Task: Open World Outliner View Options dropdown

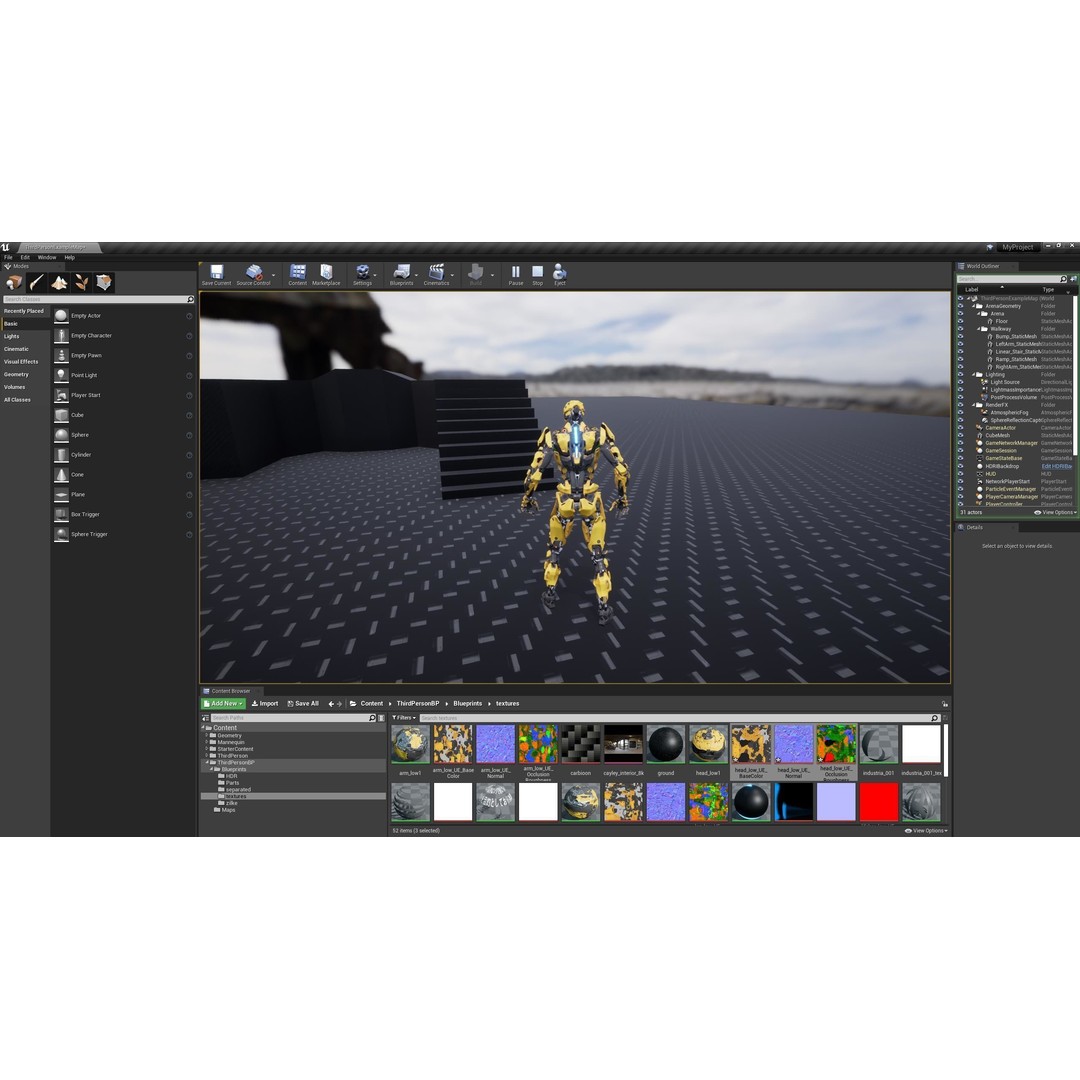Action: 1055,512
